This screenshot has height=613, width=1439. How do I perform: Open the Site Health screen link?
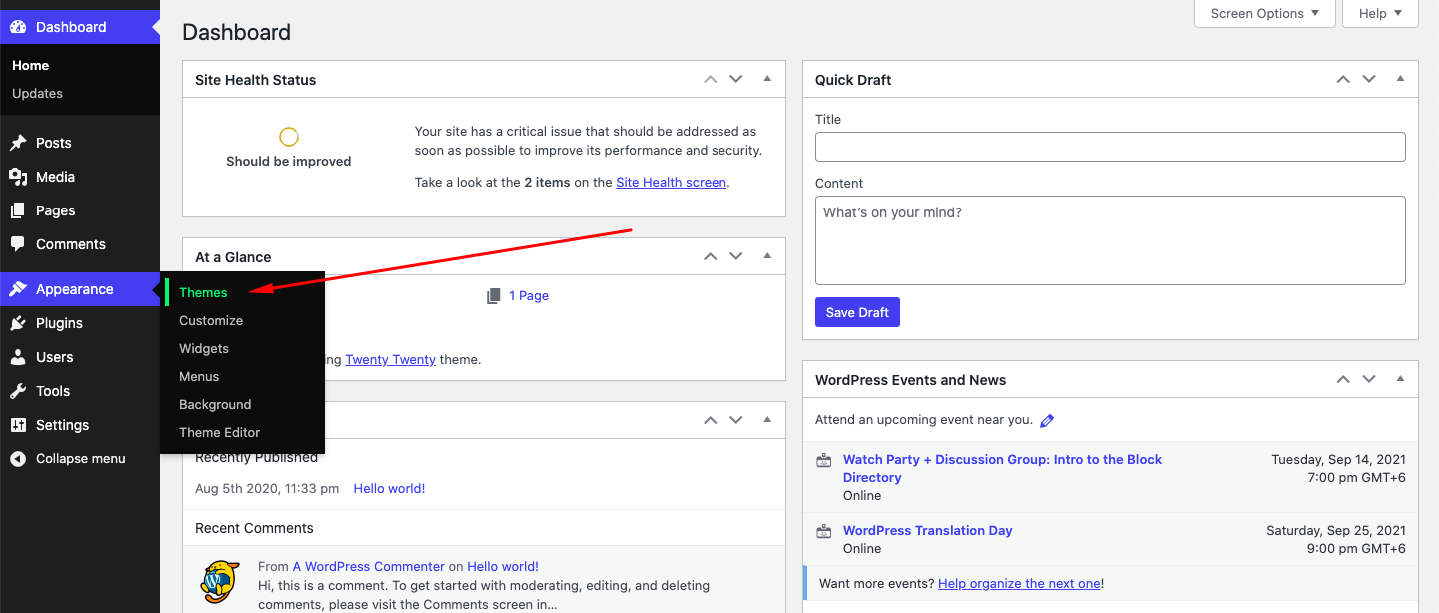coord(671,182)
